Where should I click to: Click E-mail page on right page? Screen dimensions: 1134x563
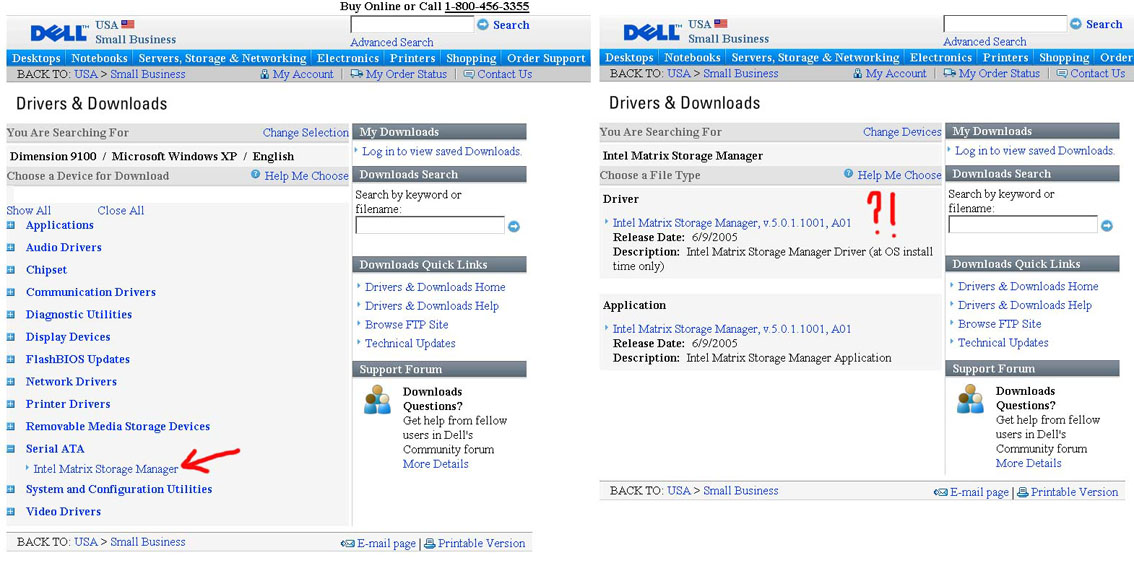979,492
